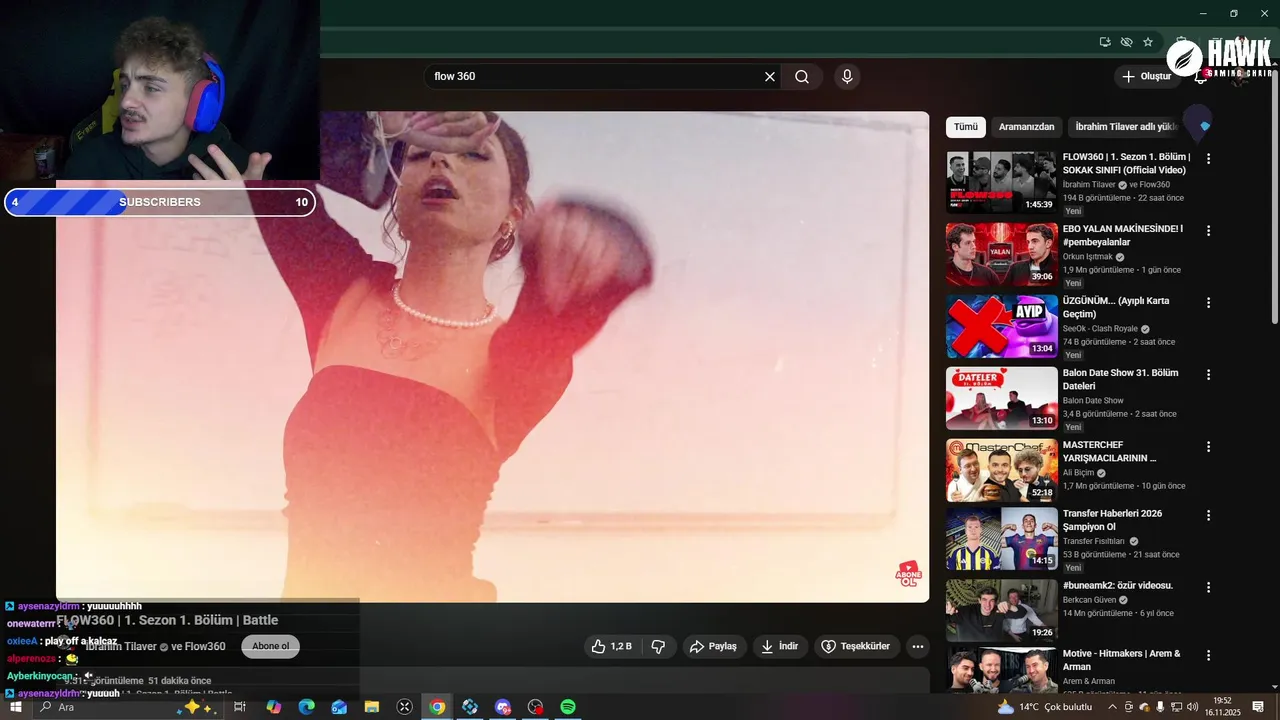1280x720 pixels.
Task: Open the Discord-like purple taskbar app
Action: 503,707
